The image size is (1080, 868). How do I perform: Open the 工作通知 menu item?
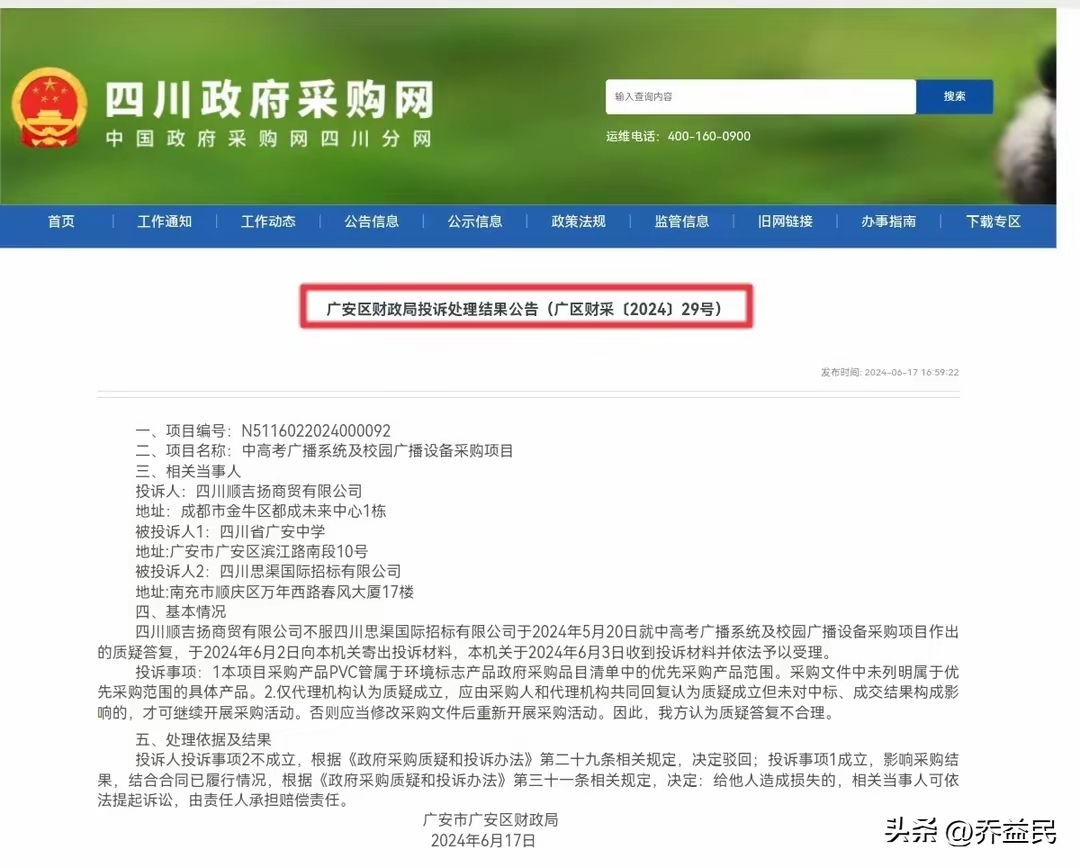pos(165,222)
